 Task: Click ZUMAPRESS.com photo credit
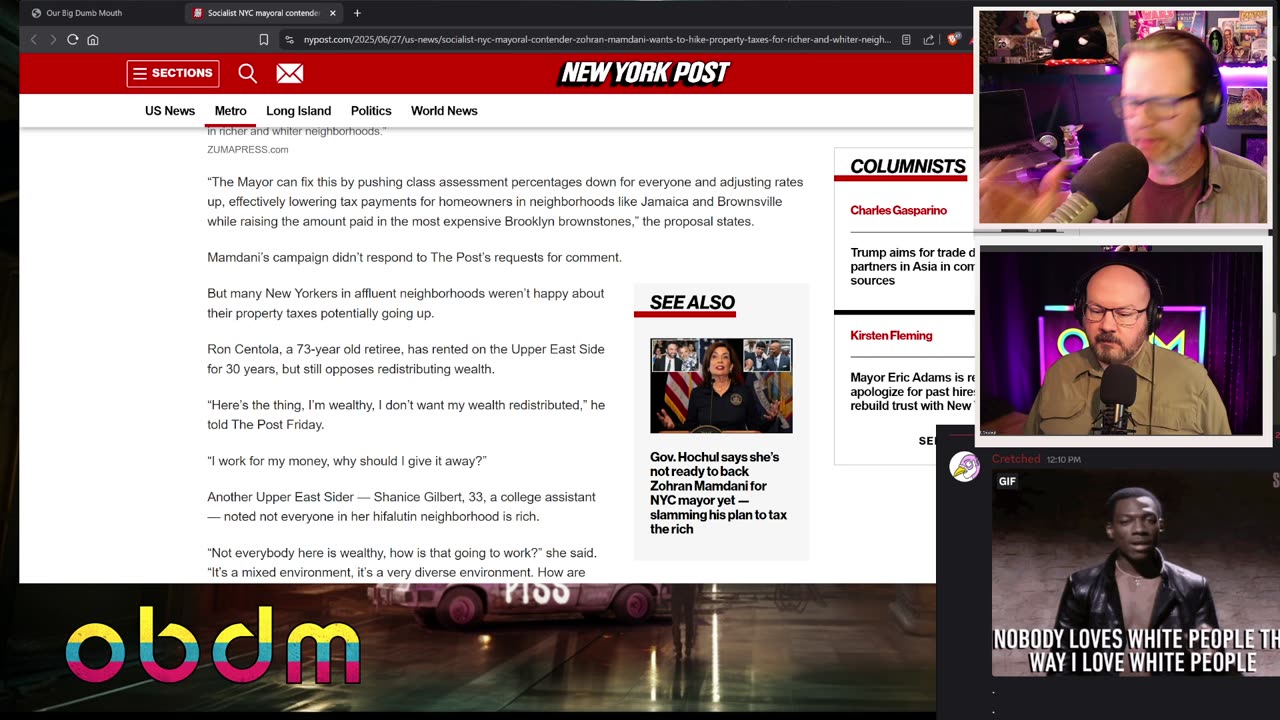tap(248, 149)
